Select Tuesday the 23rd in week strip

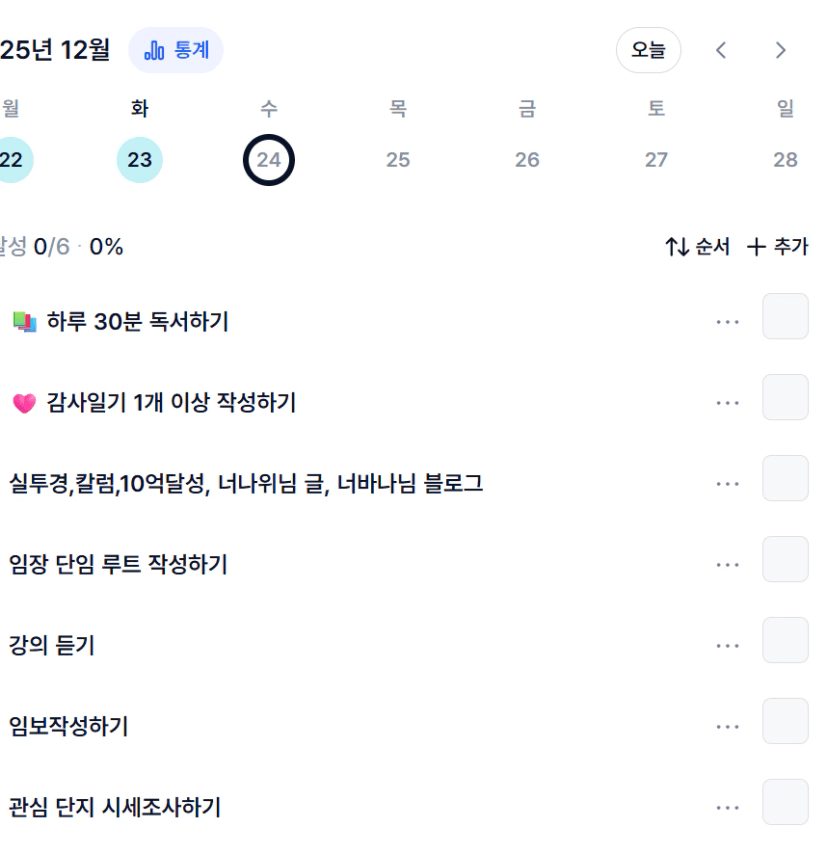point(140,160)
